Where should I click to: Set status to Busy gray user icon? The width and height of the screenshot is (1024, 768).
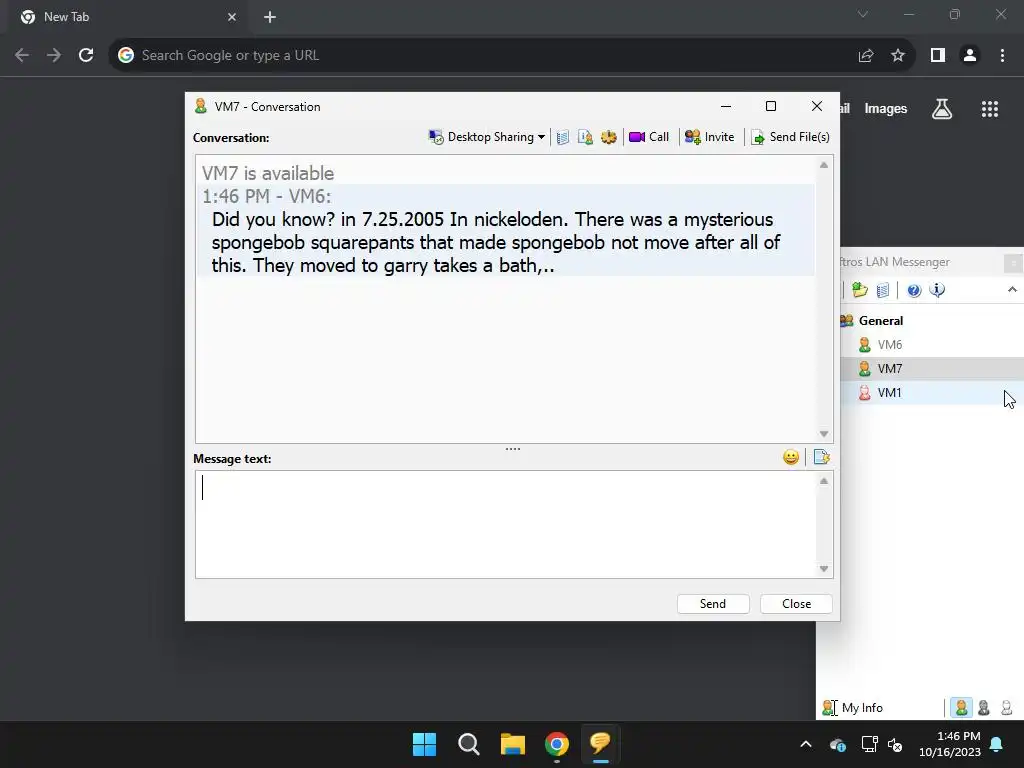pos(984,707)
